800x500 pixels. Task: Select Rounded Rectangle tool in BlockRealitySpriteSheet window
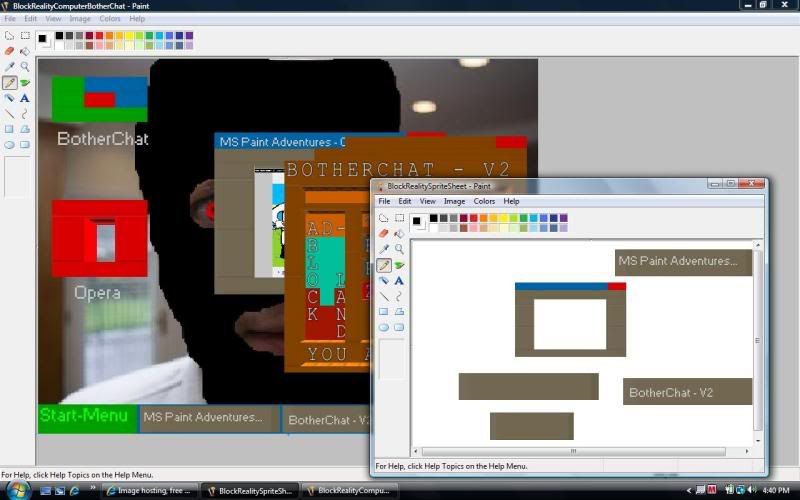click(399, 328)
